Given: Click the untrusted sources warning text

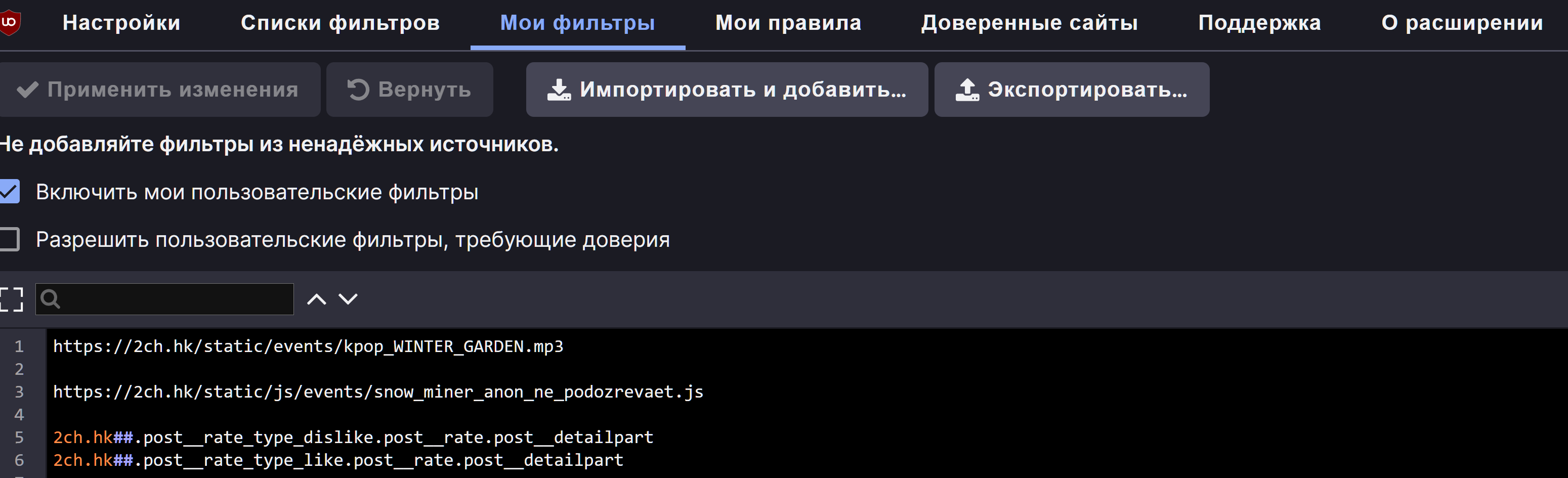Looking at the screenshot, I should pos(279,144).
